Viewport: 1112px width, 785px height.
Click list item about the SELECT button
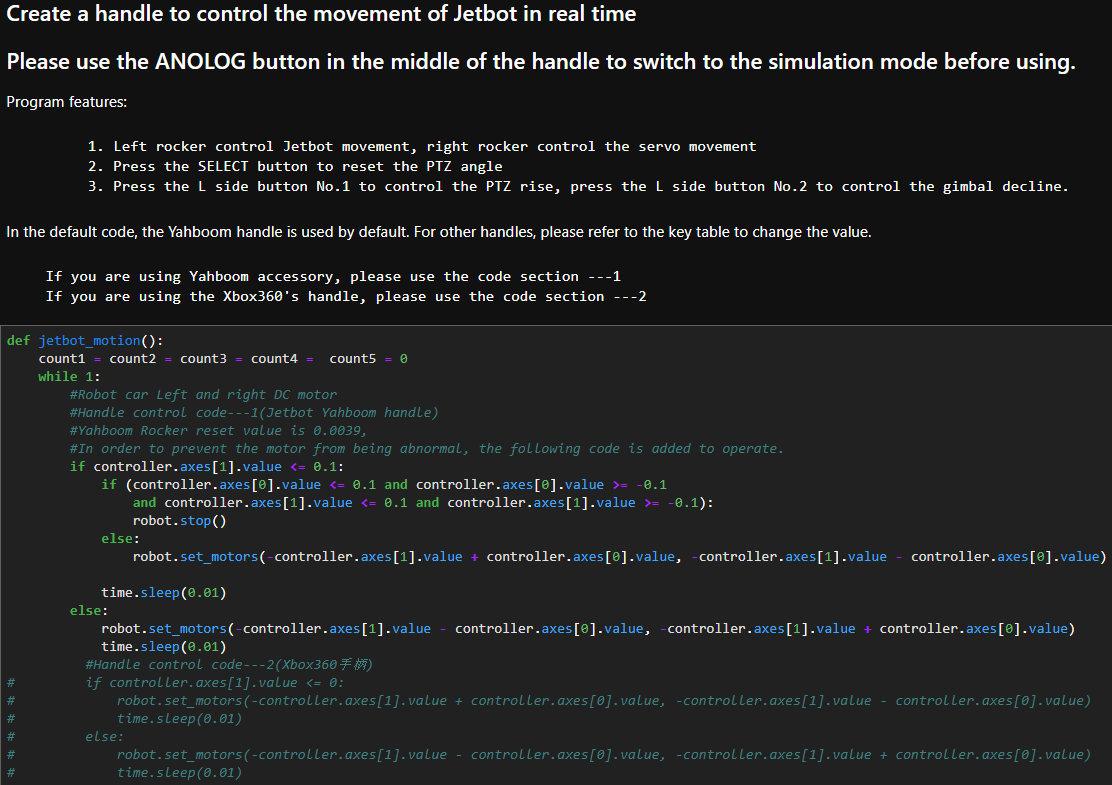[x=295, y=167]
